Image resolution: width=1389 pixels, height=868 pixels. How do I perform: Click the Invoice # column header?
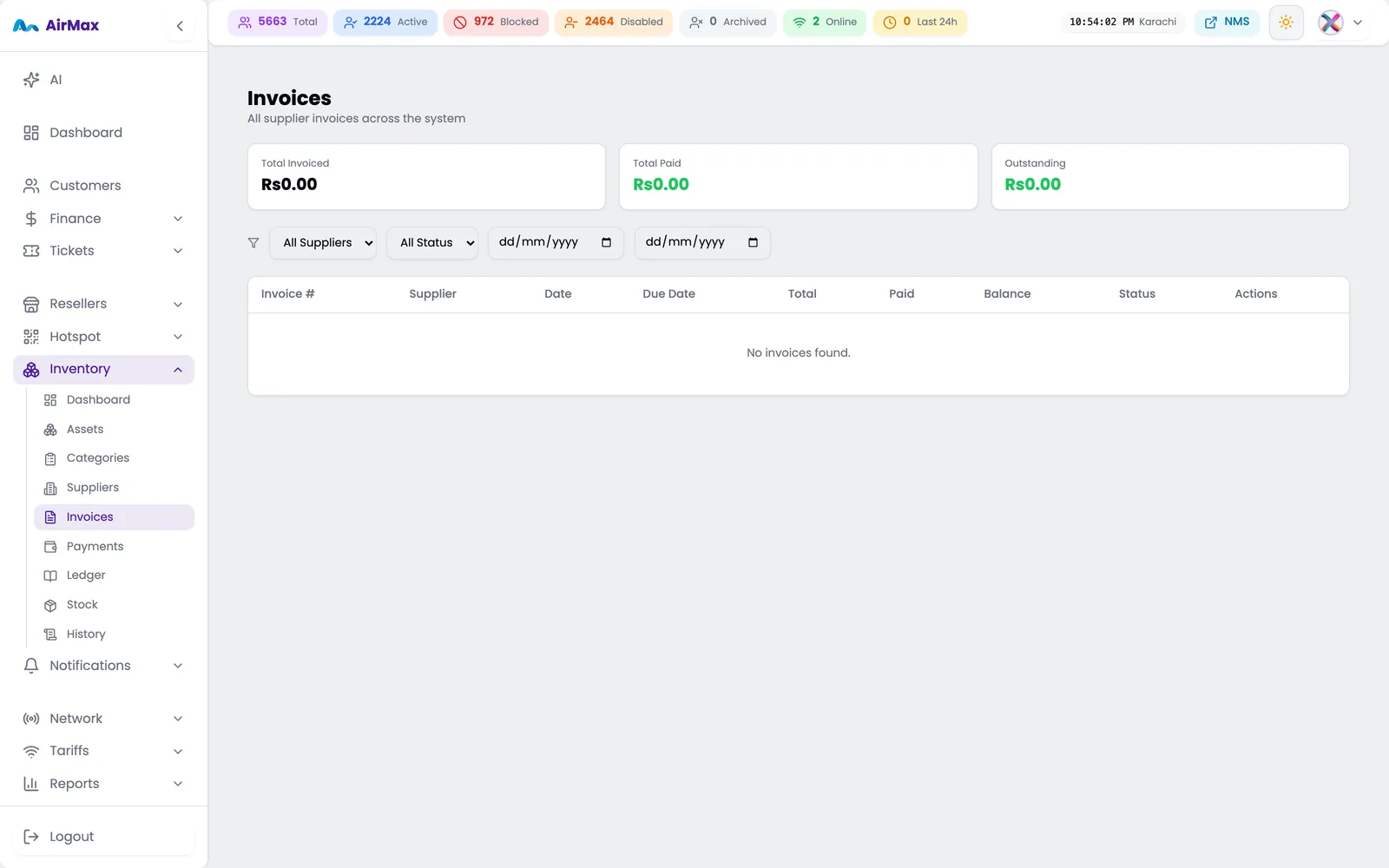click(x=287, y=294)
